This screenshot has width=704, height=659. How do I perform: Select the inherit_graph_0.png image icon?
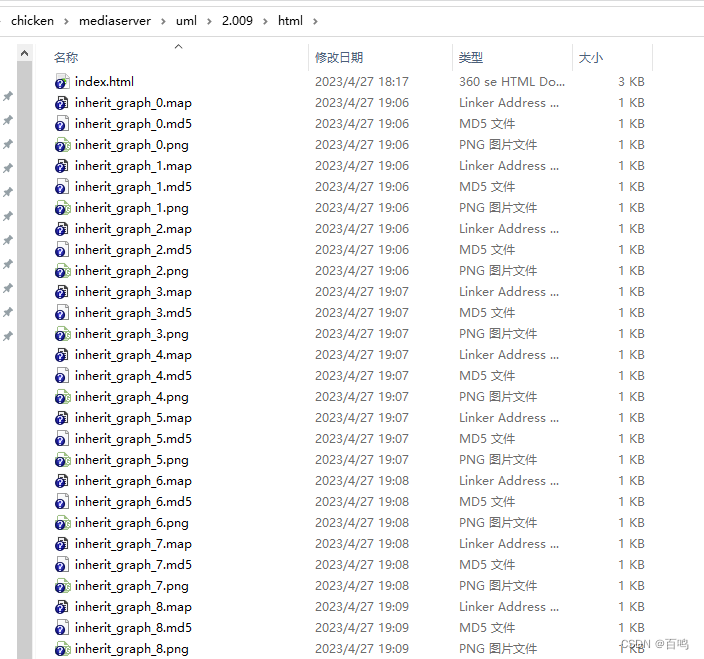pyautogui.click(x=62, y=145)
